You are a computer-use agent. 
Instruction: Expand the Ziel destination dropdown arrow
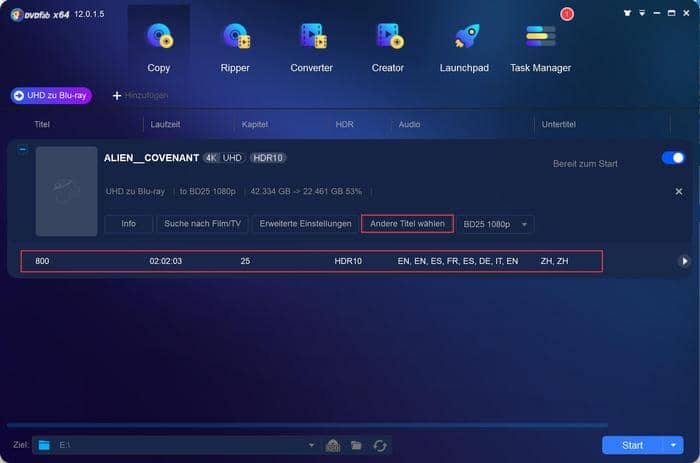click(x=311, y=445)
